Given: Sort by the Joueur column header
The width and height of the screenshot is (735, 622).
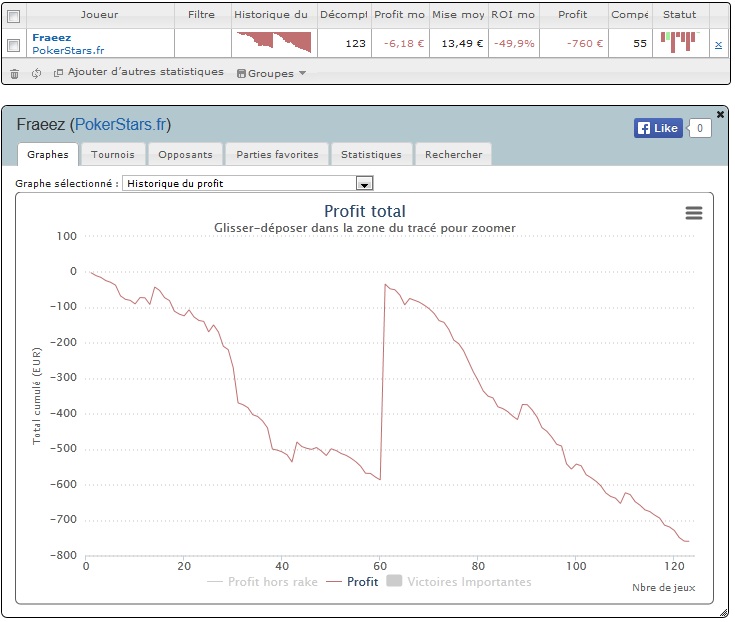Looking at the screenshot, I should 99,15.
